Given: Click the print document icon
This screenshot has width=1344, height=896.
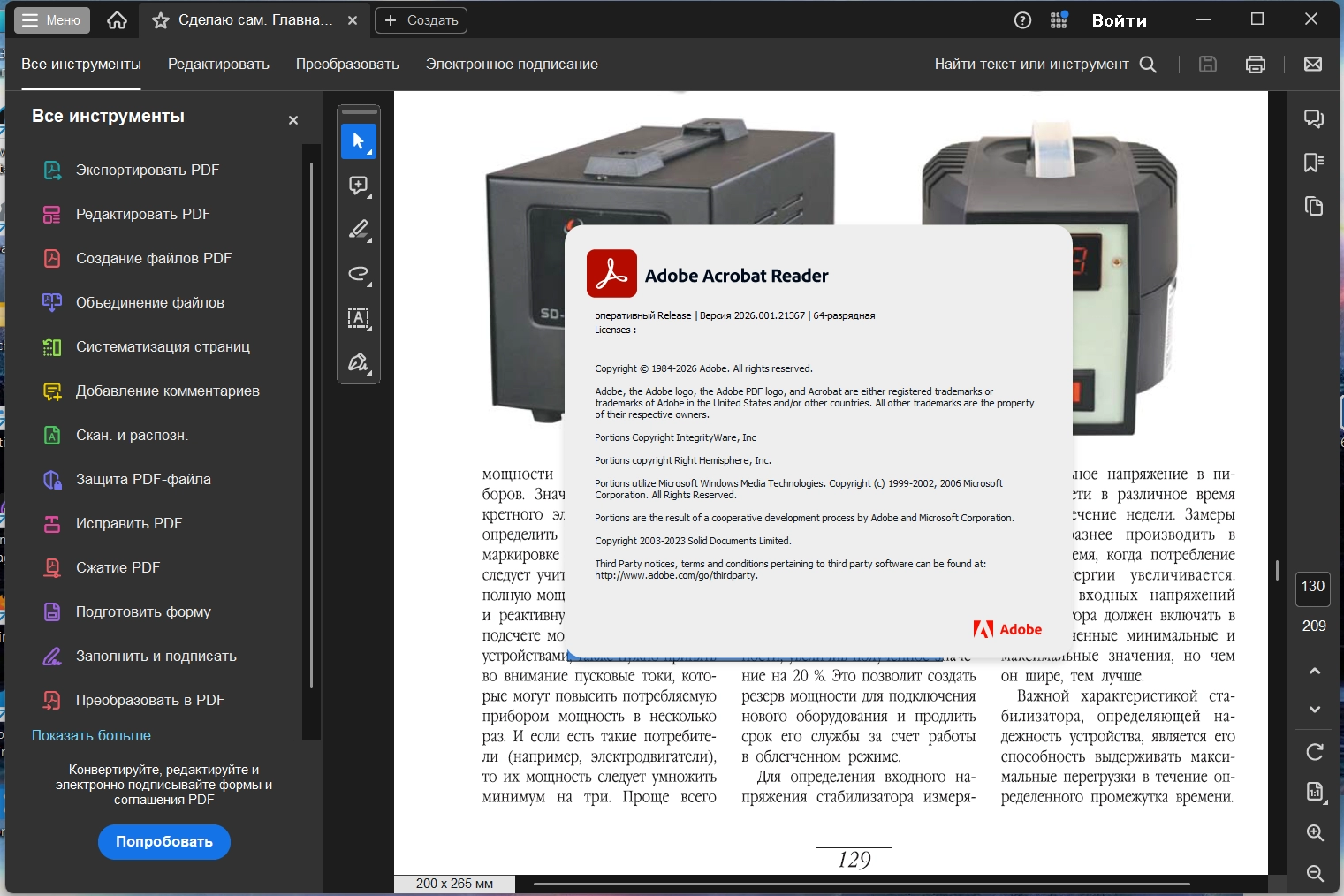Looking at the screenshot, I should point(1255,65).
